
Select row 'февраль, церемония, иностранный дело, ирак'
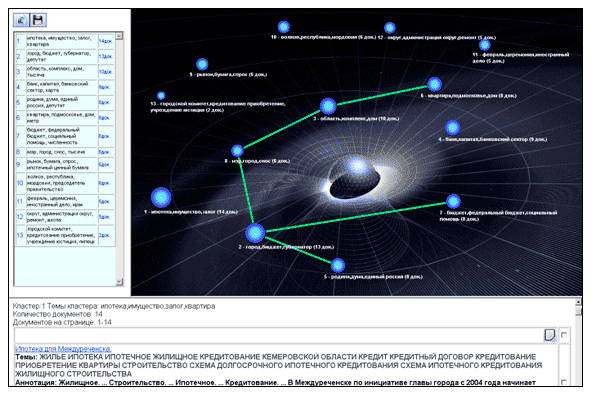[x=65, y=201]
